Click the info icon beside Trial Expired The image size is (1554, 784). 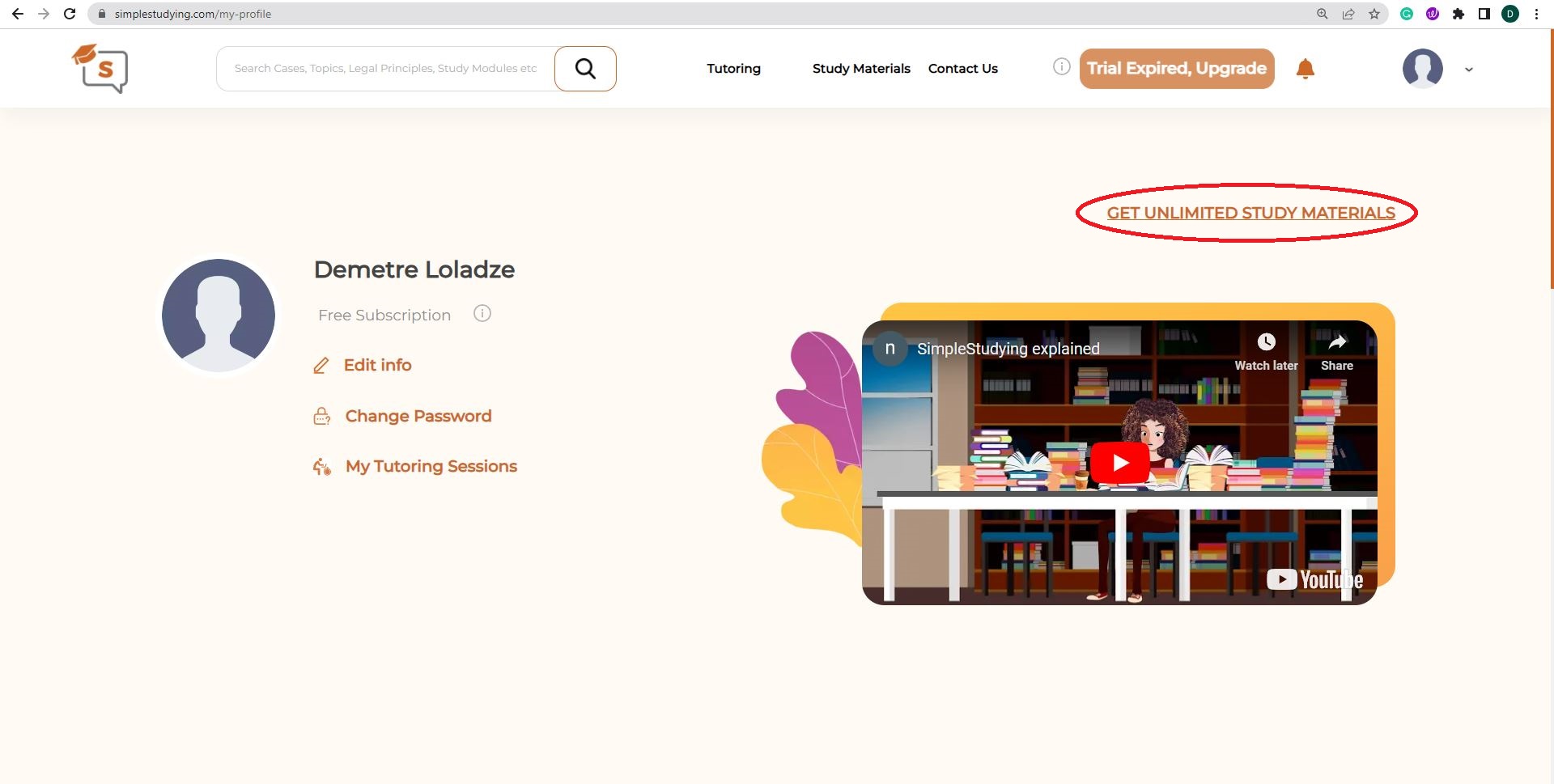(x=1062, y=67)
